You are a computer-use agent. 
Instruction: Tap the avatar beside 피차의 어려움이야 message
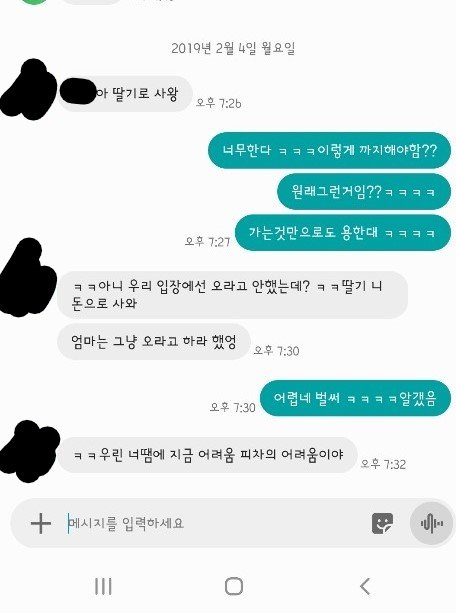(x=29, y=450)
